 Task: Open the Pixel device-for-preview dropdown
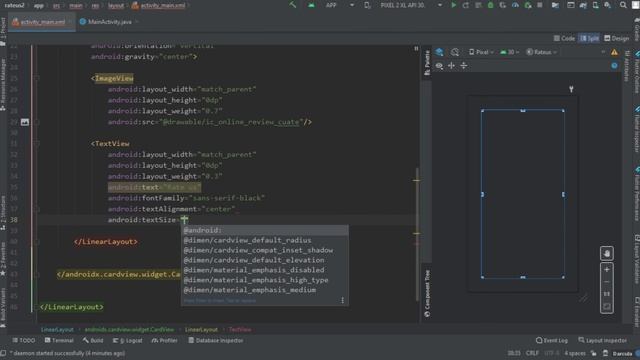tap(481, 52)
